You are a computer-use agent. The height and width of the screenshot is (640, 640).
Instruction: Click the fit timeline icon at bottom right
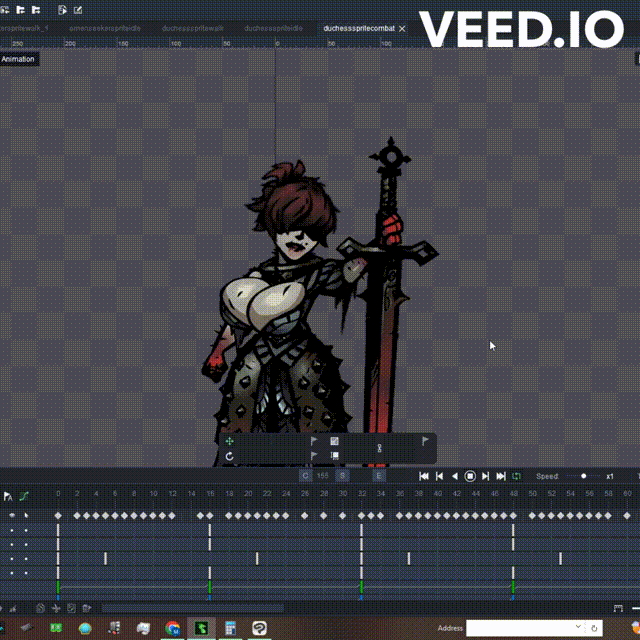pos(618,609)
